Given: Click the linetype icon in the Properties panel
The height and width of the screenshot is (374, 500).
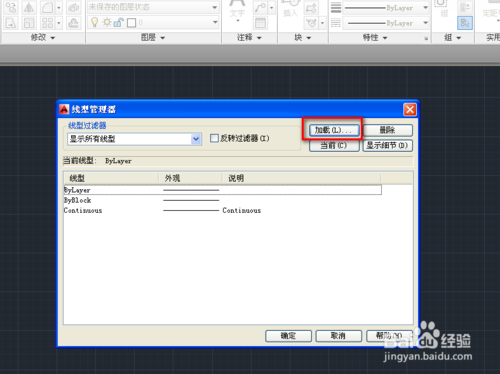Looking at the screenshot, I should tap(336, 23).
